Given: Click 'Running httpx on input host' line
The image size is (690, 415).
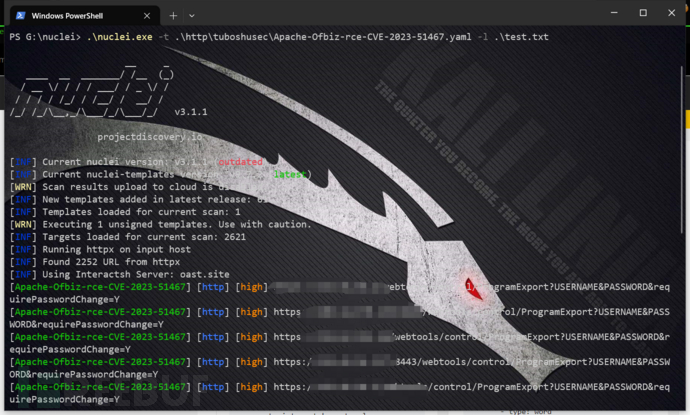Looking at the screenshot, I should pos(100,250).
